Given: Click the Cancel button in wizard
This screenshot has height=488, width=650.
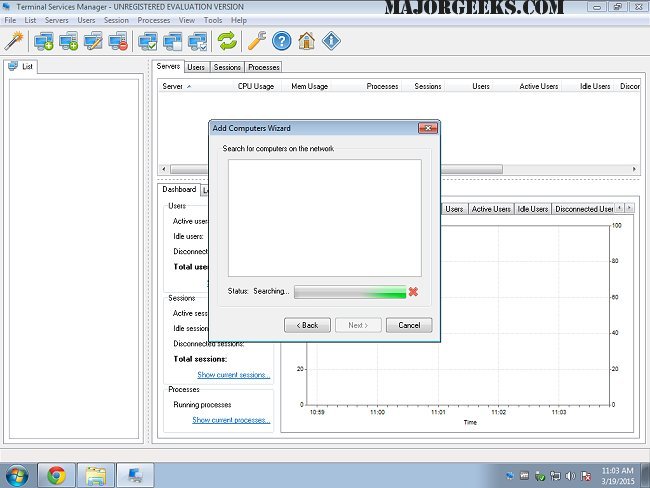Looking at the screenshot, I should click(409, 325).
